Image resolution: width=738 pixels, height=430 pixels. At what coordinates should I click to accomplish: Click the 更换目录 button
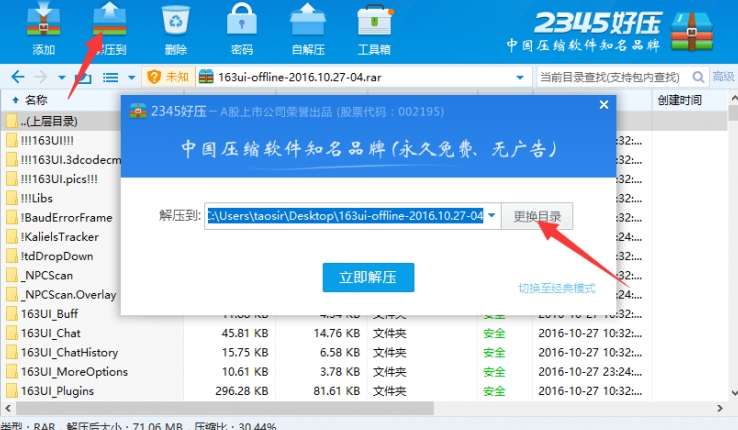537,216
